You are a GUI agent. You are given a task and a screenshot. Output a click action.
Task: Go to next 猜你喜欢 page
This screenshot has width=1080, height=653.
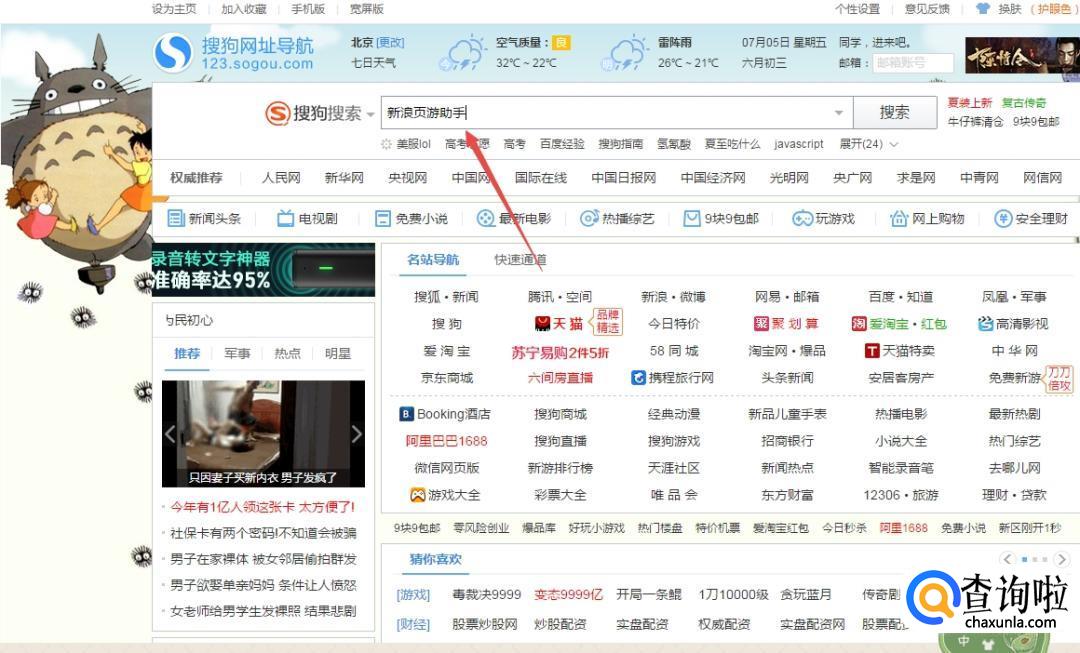point(1061,559)
